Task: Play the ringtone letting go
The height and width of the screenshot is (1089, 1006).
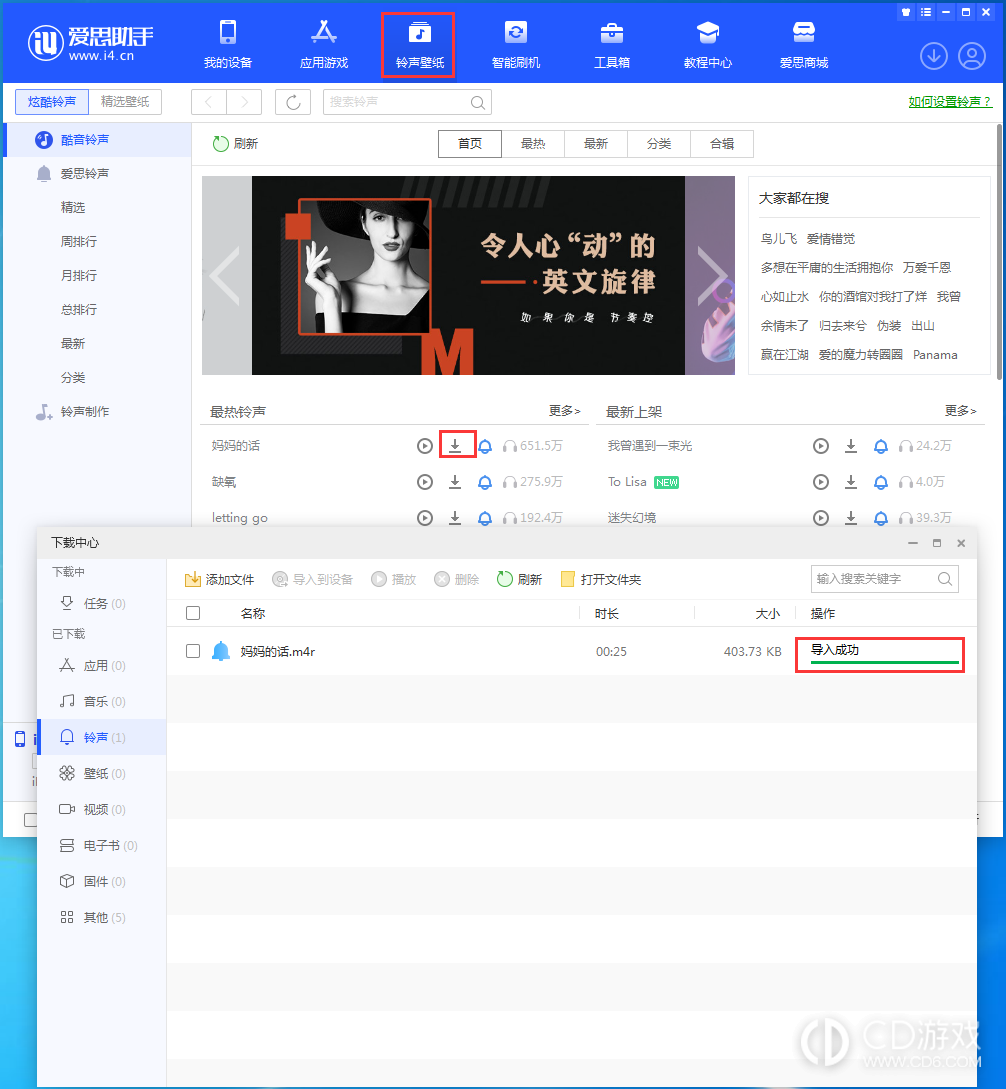Action: pos(424,518)
